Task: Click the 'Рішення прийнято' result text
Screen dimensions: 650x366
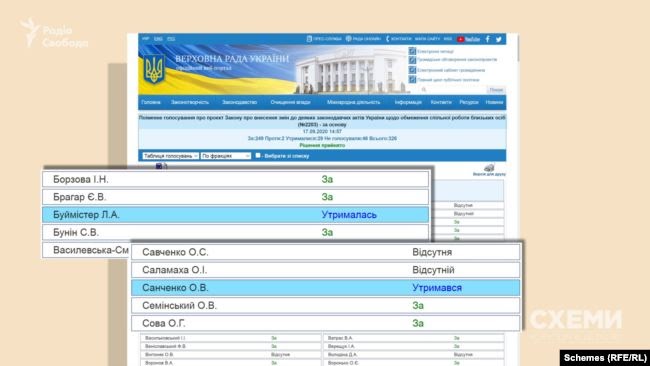Action: (x=322, y=145)
